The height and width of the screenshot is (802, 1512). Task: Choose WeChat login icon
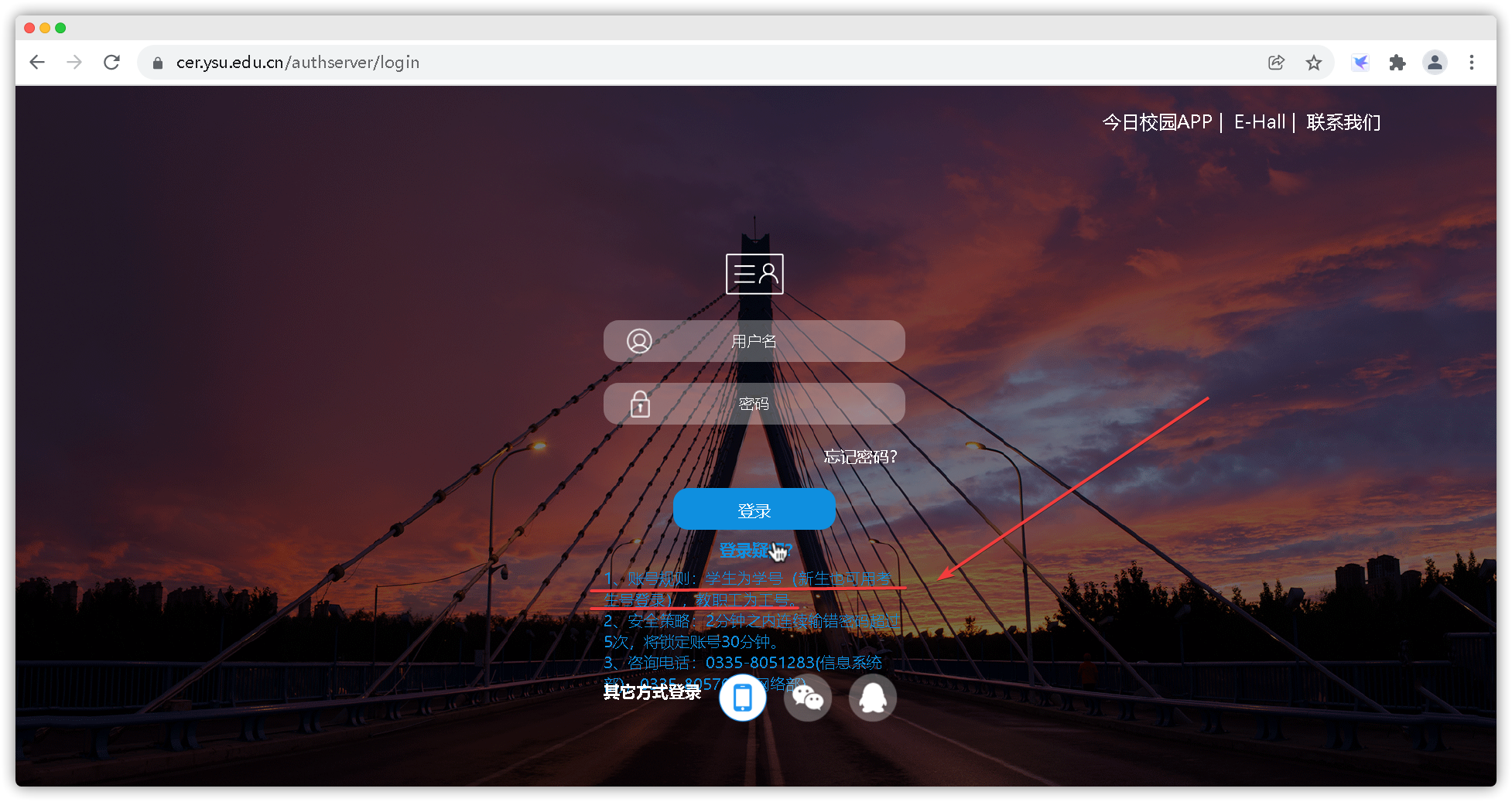(x=807, y=698)
